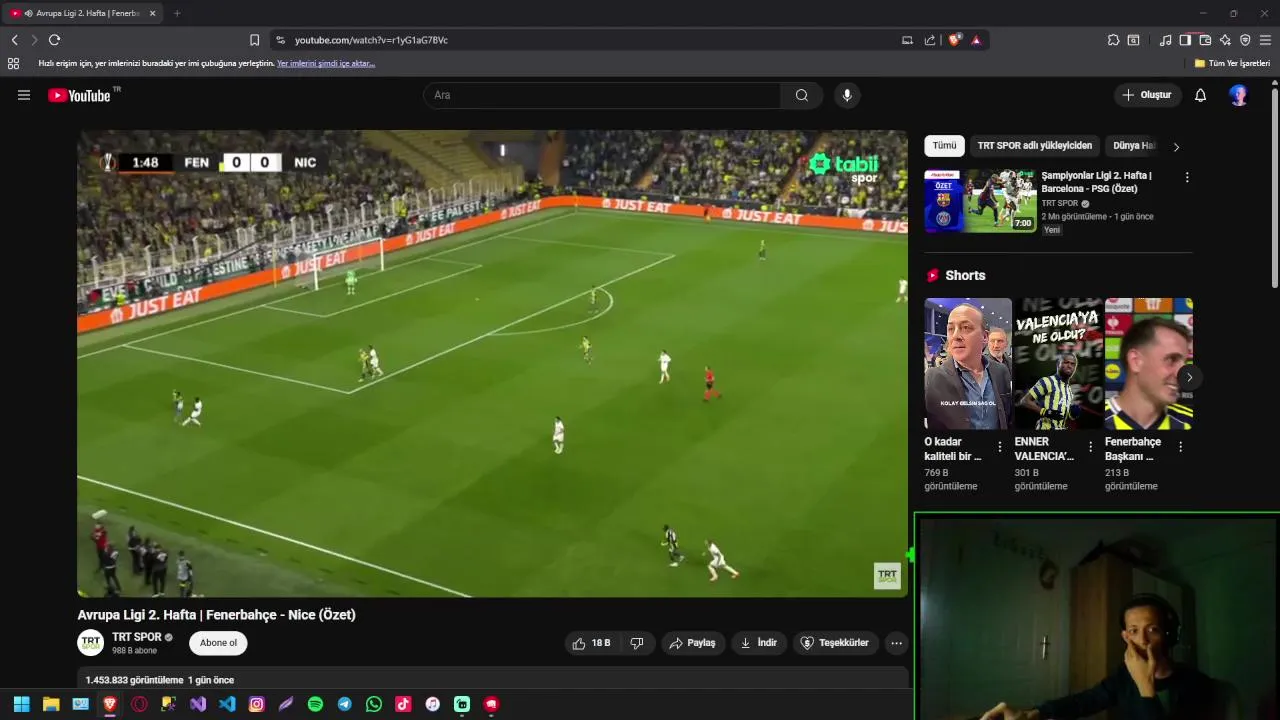Open options for the 'O kadar kaliteli' short

tap(1000, 447)
